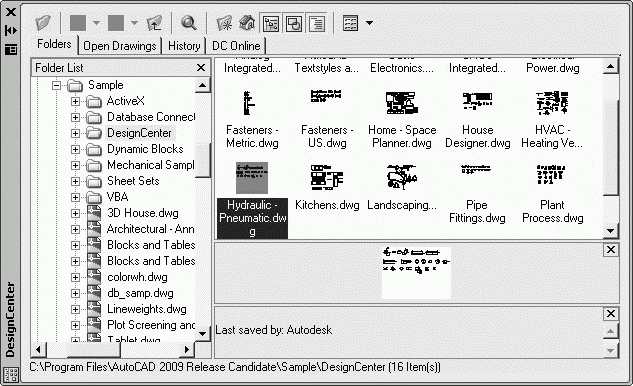Click the Up one level icon
The width and height of the screenshot is (633, 386).
pyautogui.click(x=154, y=23)
